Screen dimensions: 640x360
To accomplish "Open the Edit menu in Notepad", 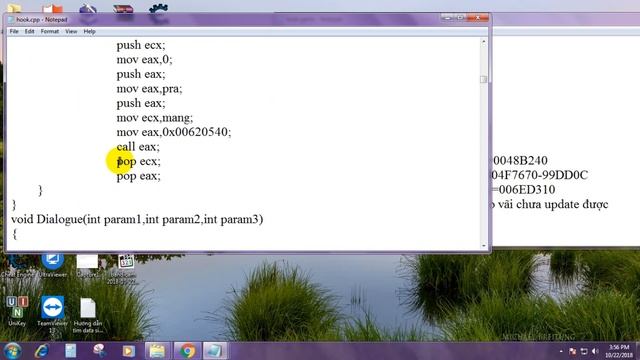I will [29, 31].
